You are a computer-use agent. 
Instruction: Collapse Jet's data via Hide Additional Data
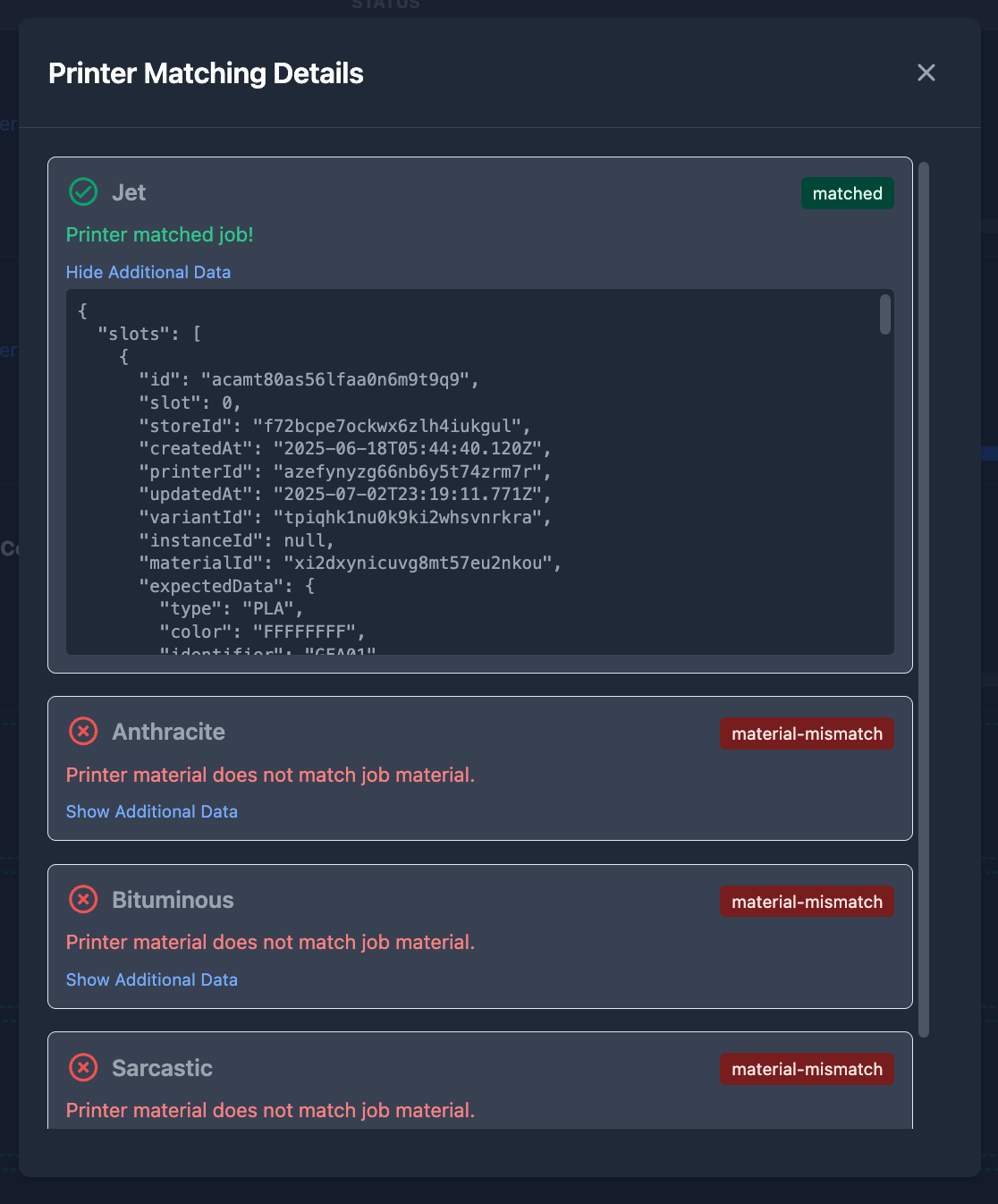[148, 272]
